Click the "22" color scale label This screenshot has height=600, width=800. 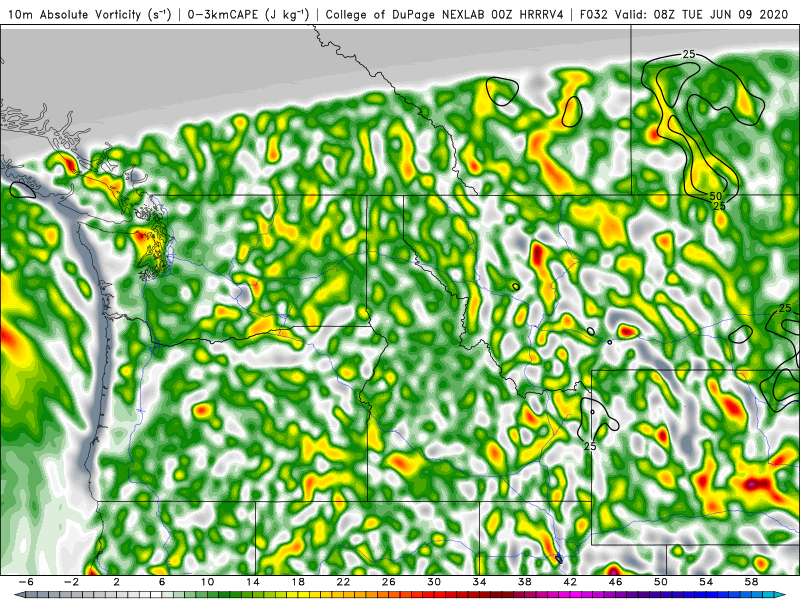click(x=343, y=582)
